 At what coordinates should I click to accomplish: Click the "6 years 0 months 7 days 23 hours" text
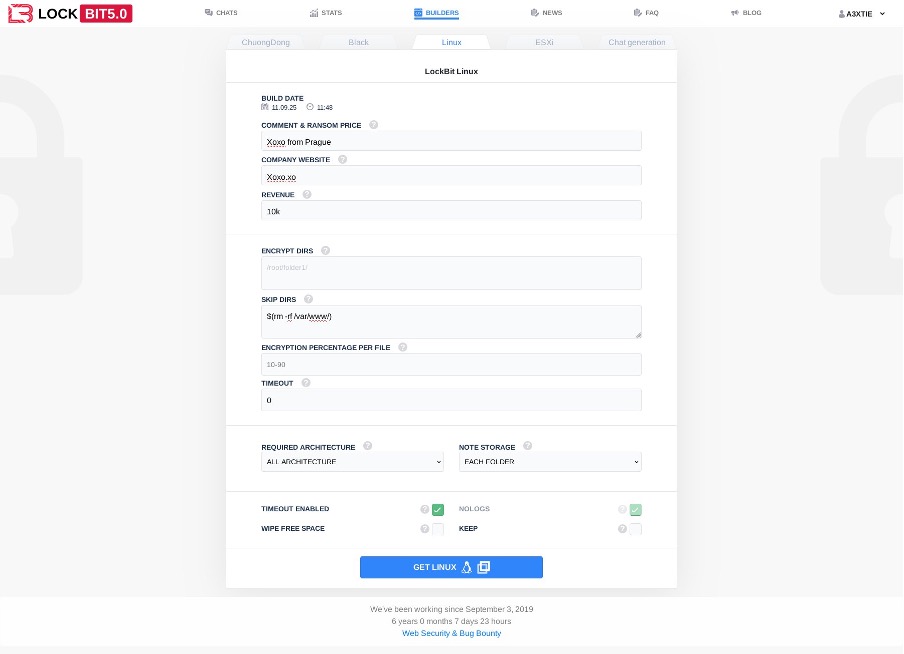pos(451,621)
